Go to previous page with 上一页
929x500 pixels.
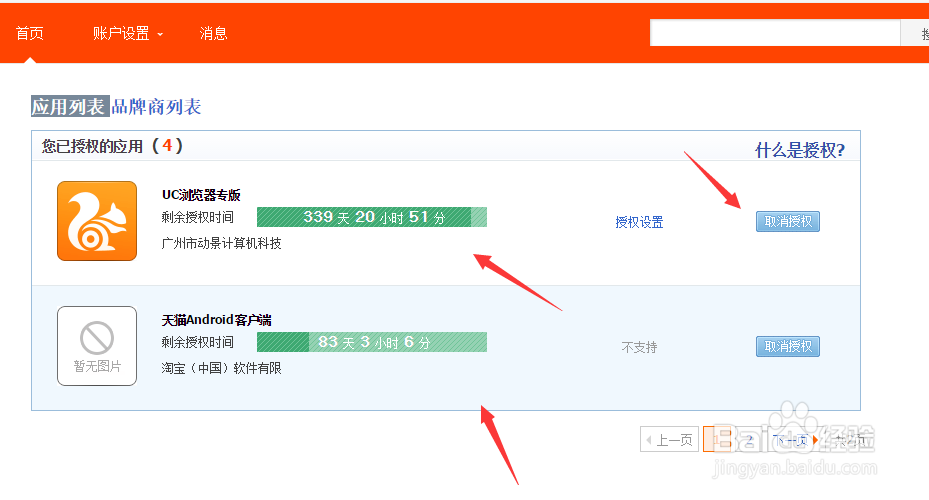669,440
